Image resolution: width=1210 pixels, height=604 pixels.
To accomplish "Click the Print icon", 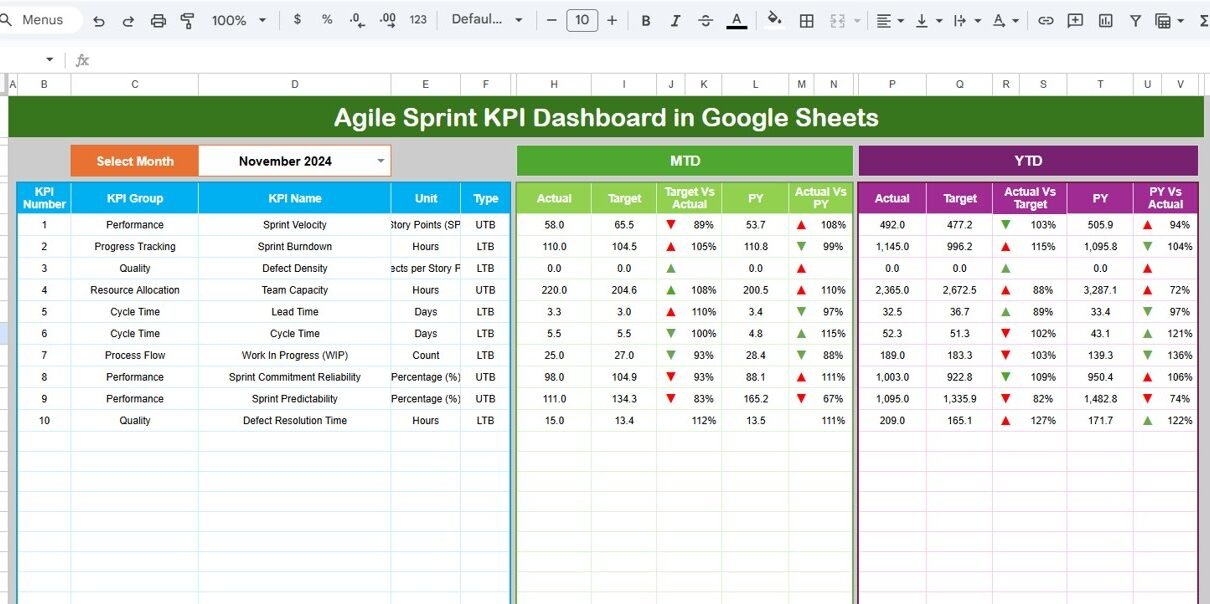I will pos(158,20).
